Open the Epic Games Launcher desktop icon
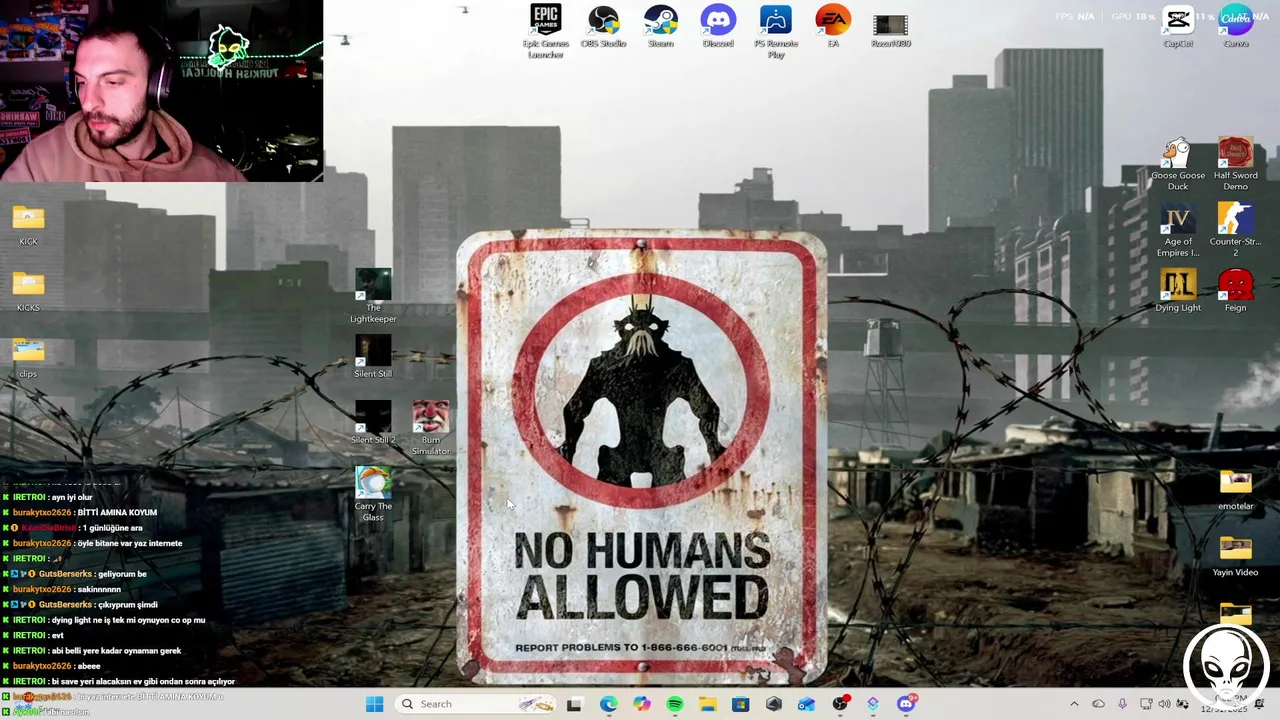This screenshot has width=1280, height=720. point(546,31)
